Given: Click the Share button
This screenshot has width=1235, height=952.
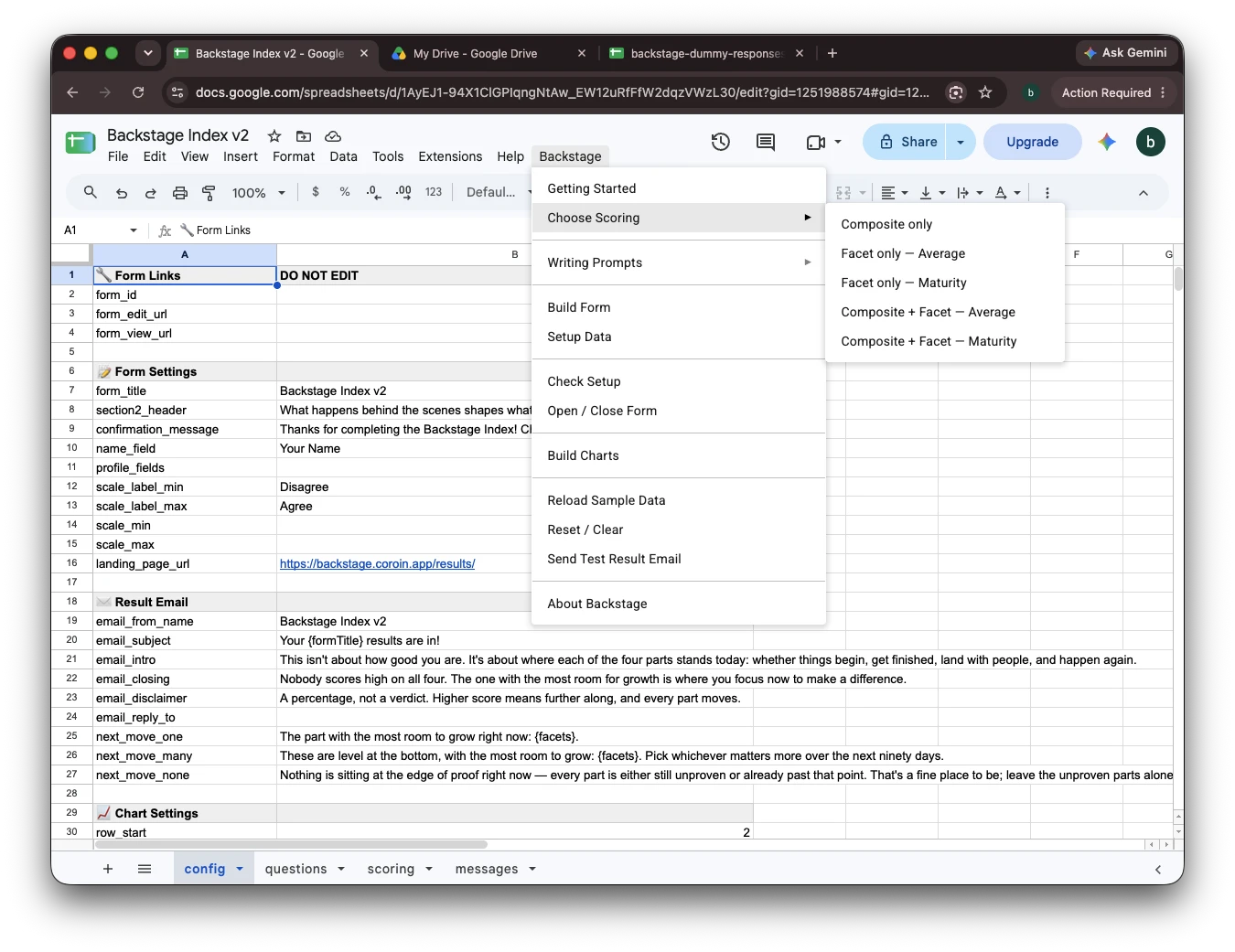Looking at the screenshot, I should [907, 142].
